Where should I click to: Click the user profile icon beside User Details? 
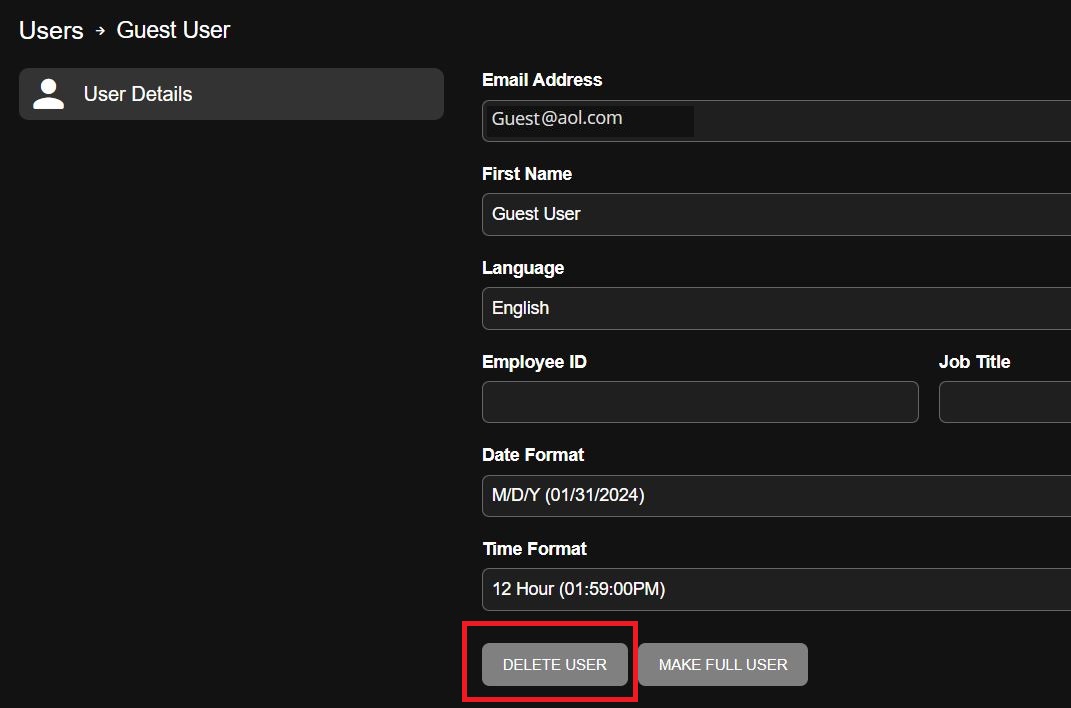[48, 94]
